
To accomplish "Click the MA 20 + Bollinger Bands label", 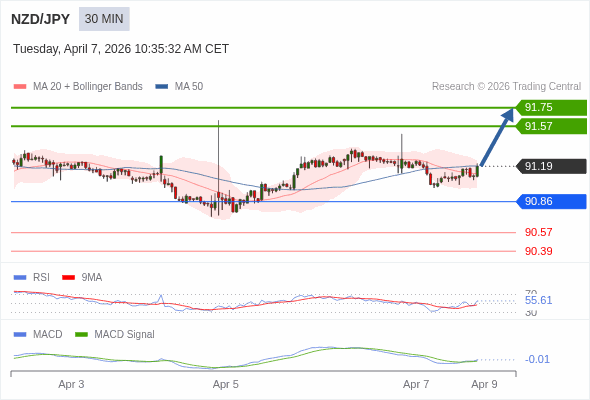I will (x=88, y=87).
